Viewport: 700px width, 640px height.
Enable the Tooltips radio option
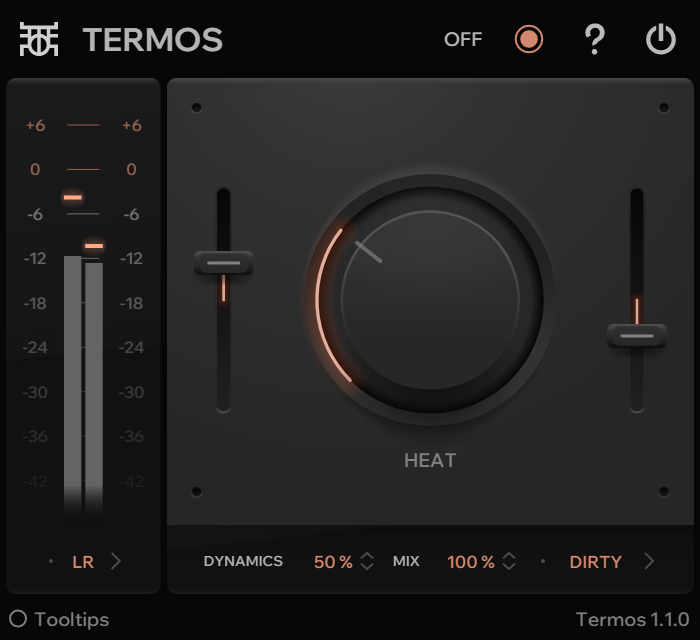(18, 619)
